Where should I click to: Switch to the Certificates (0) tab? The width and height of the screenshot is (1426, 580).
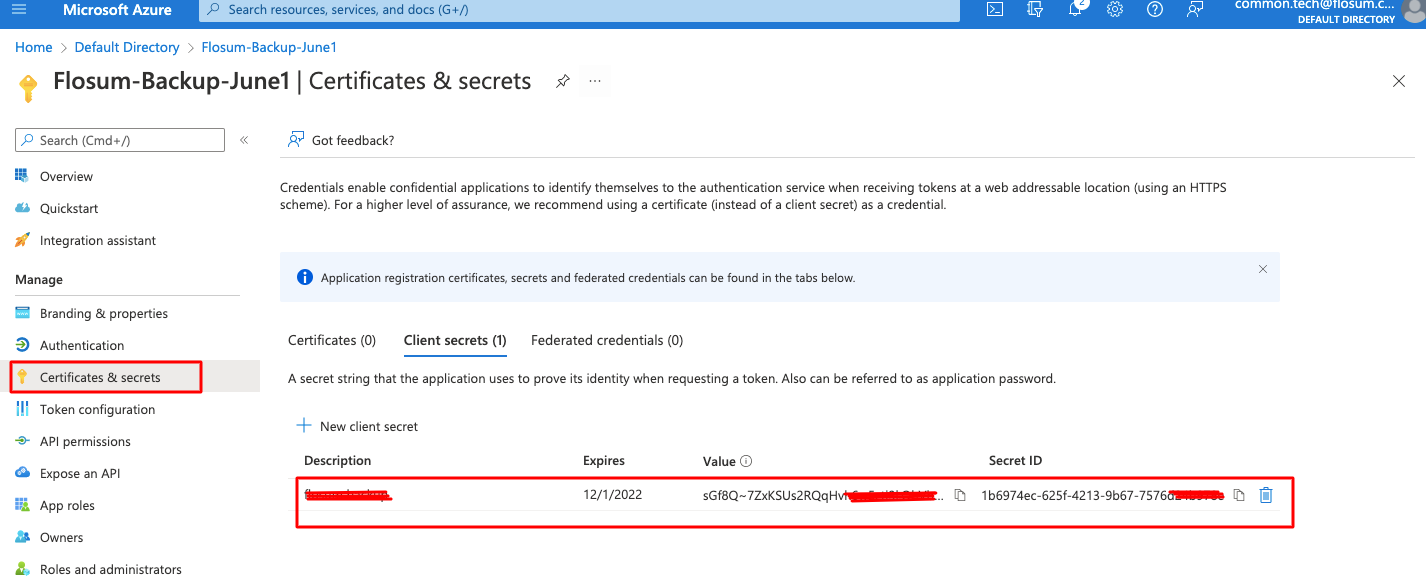332,340
